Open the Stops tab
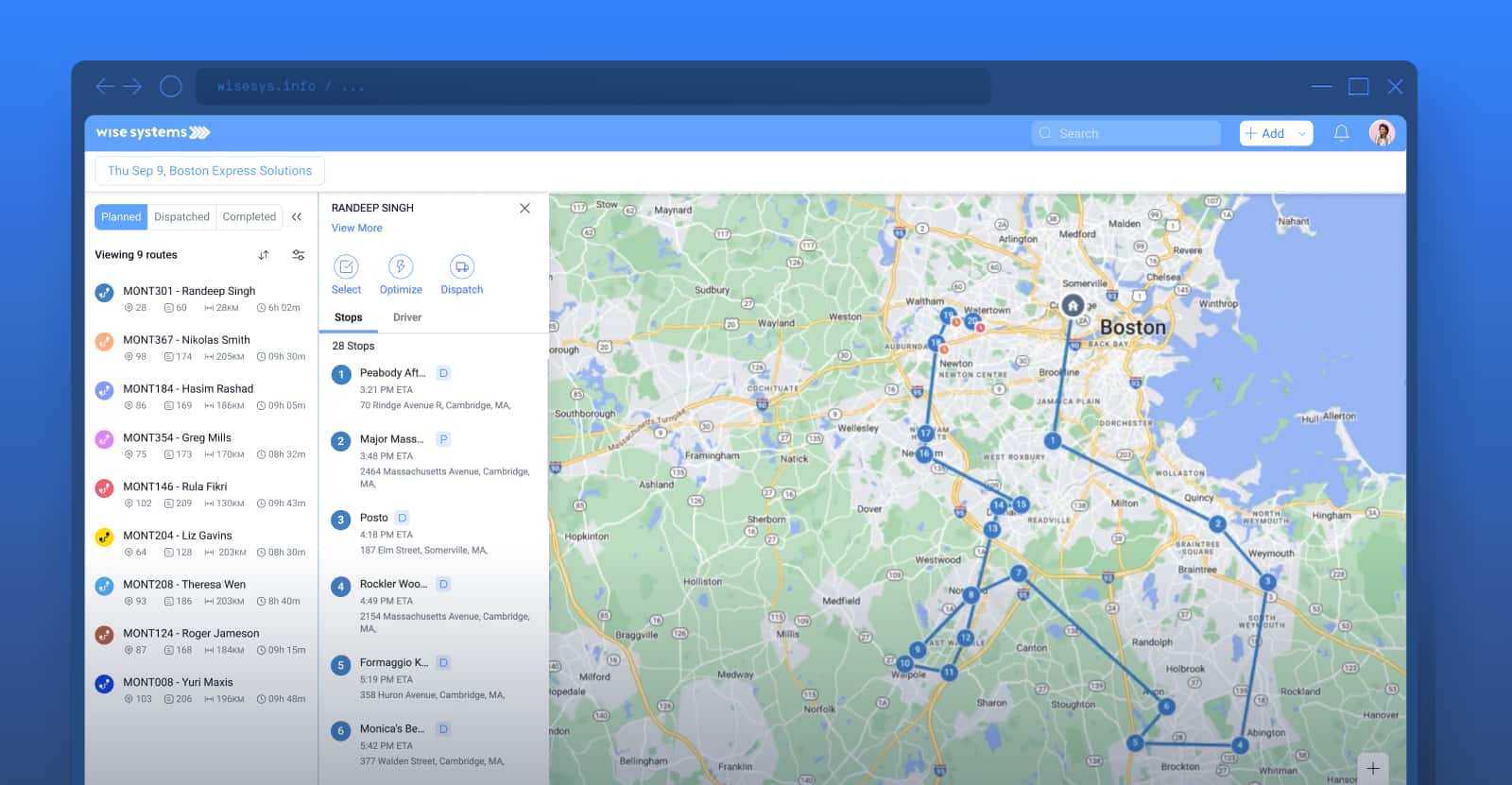The image size is (1512, 785). tap(349, 317)
